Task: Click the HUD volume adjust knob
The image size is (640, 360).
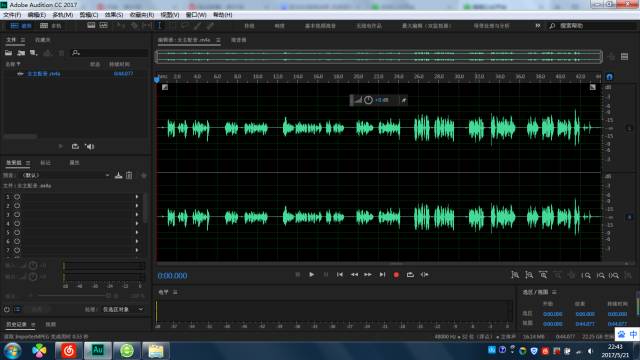Action: [x=368, y=100]
